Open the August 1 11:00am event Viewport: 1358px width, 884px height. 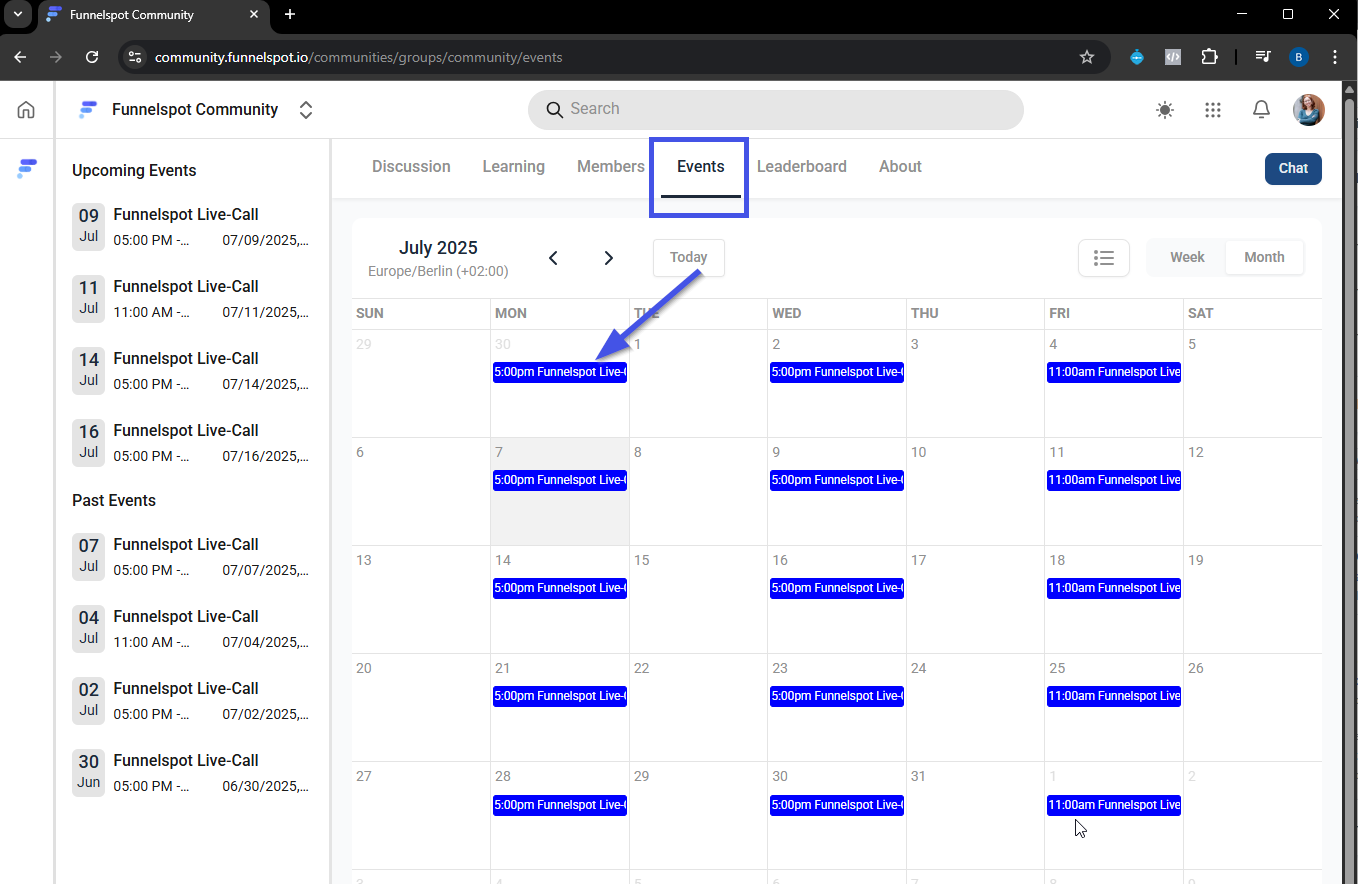click(1114, 805)
